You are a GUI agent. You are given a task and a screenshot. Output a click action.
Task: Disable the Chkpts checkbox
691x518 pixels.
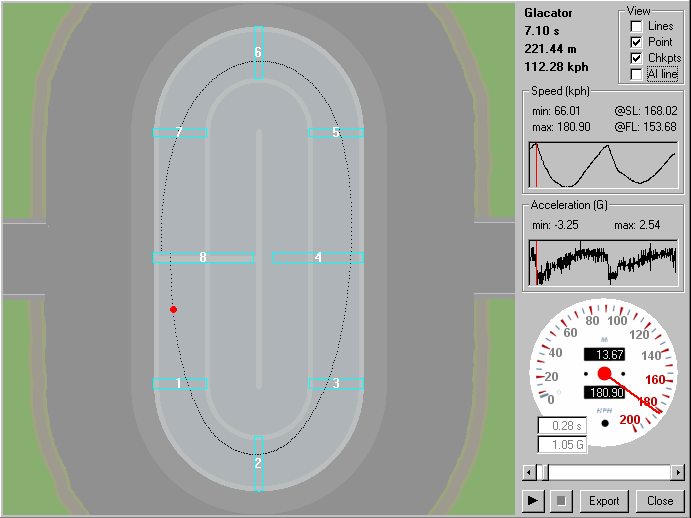636,58
